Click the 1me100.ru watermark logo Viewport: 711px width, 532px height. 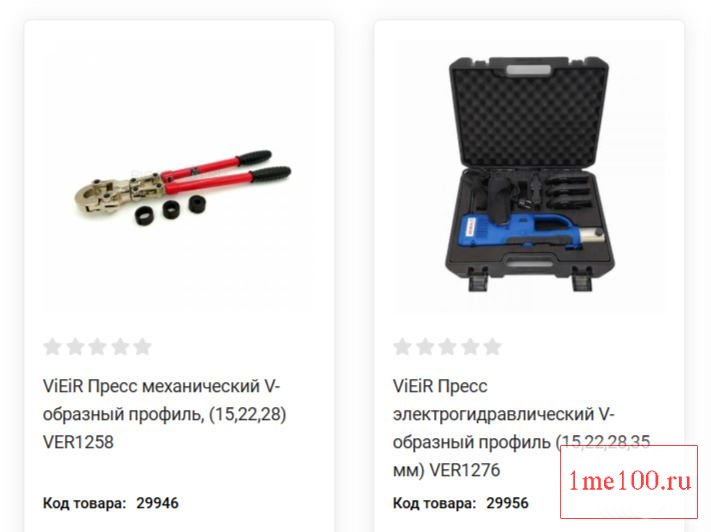[629, 482]
